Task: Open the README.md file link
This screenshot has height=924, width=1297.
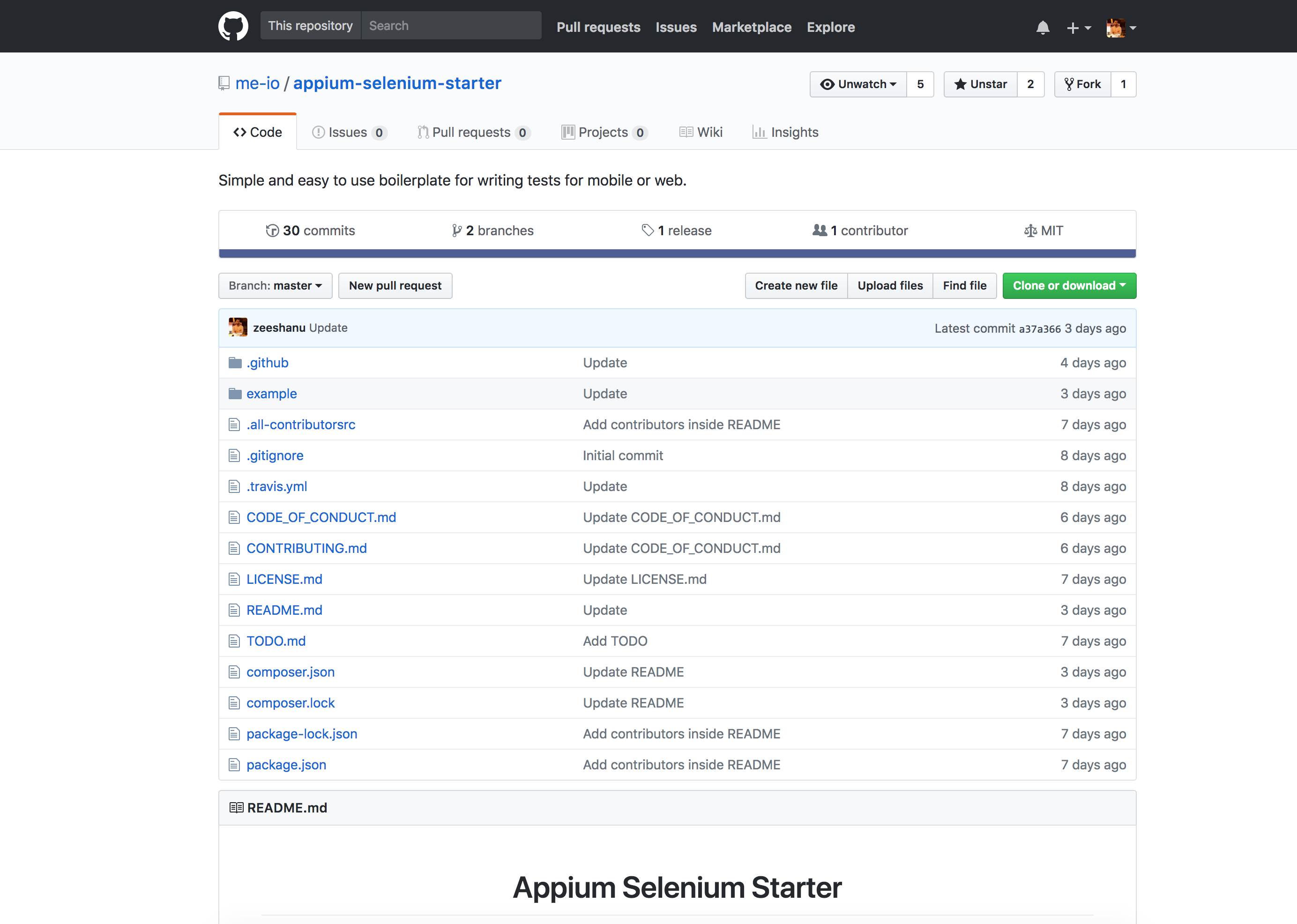Action: tap(284, 610)
